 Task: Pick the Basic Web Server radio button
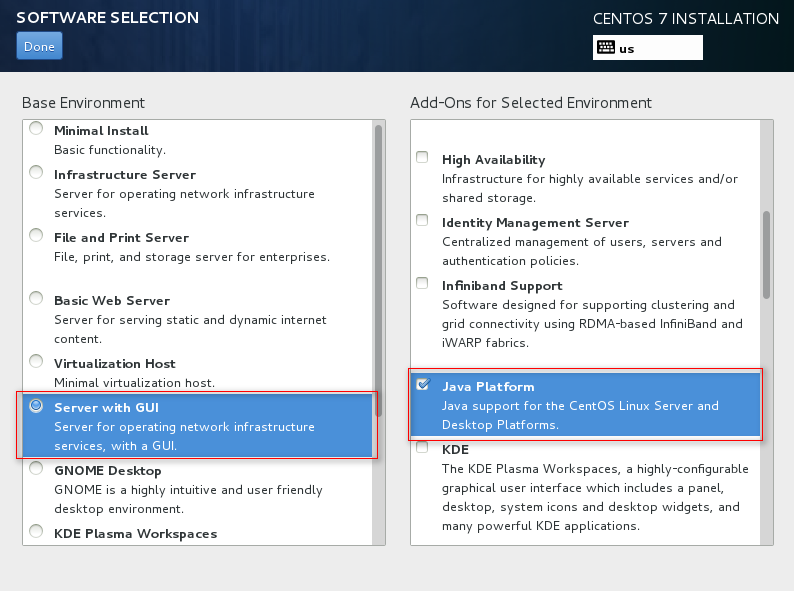36,298
